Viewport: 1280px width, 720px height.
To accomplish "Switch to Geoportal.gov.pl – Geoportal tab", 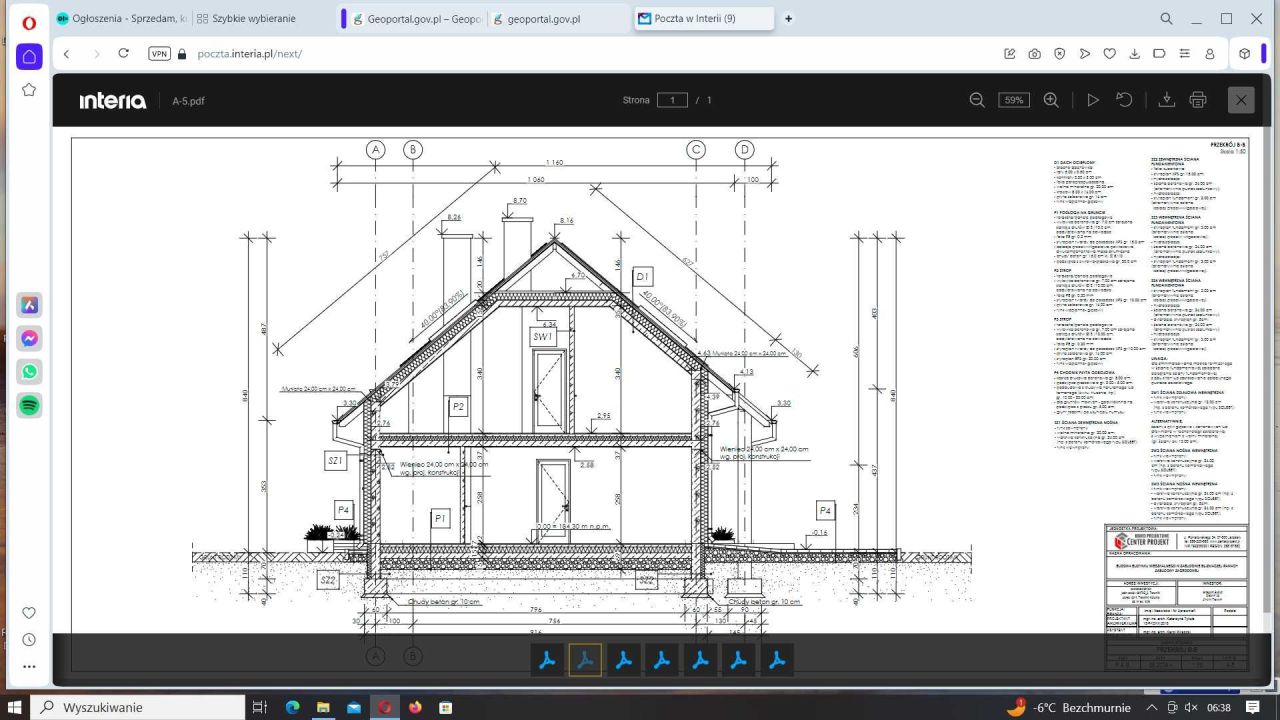I will pyautogui.click(x=416, y=19).
